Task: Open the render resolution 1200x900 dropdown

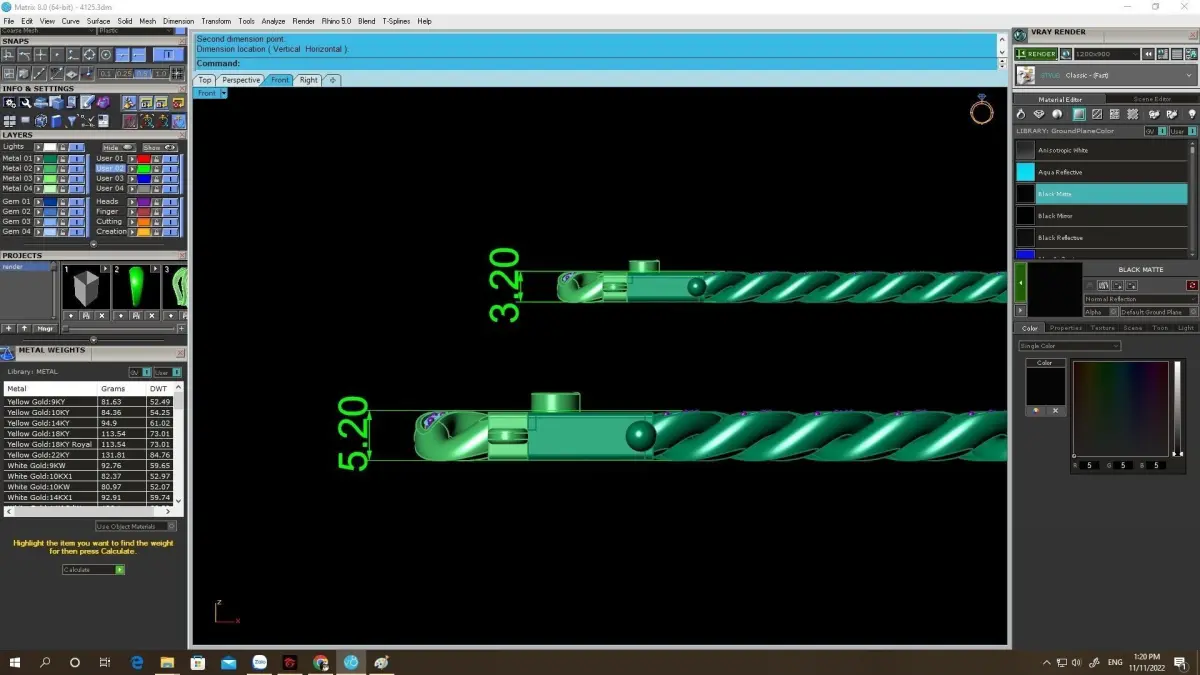Action: [x=1106, y=54]
